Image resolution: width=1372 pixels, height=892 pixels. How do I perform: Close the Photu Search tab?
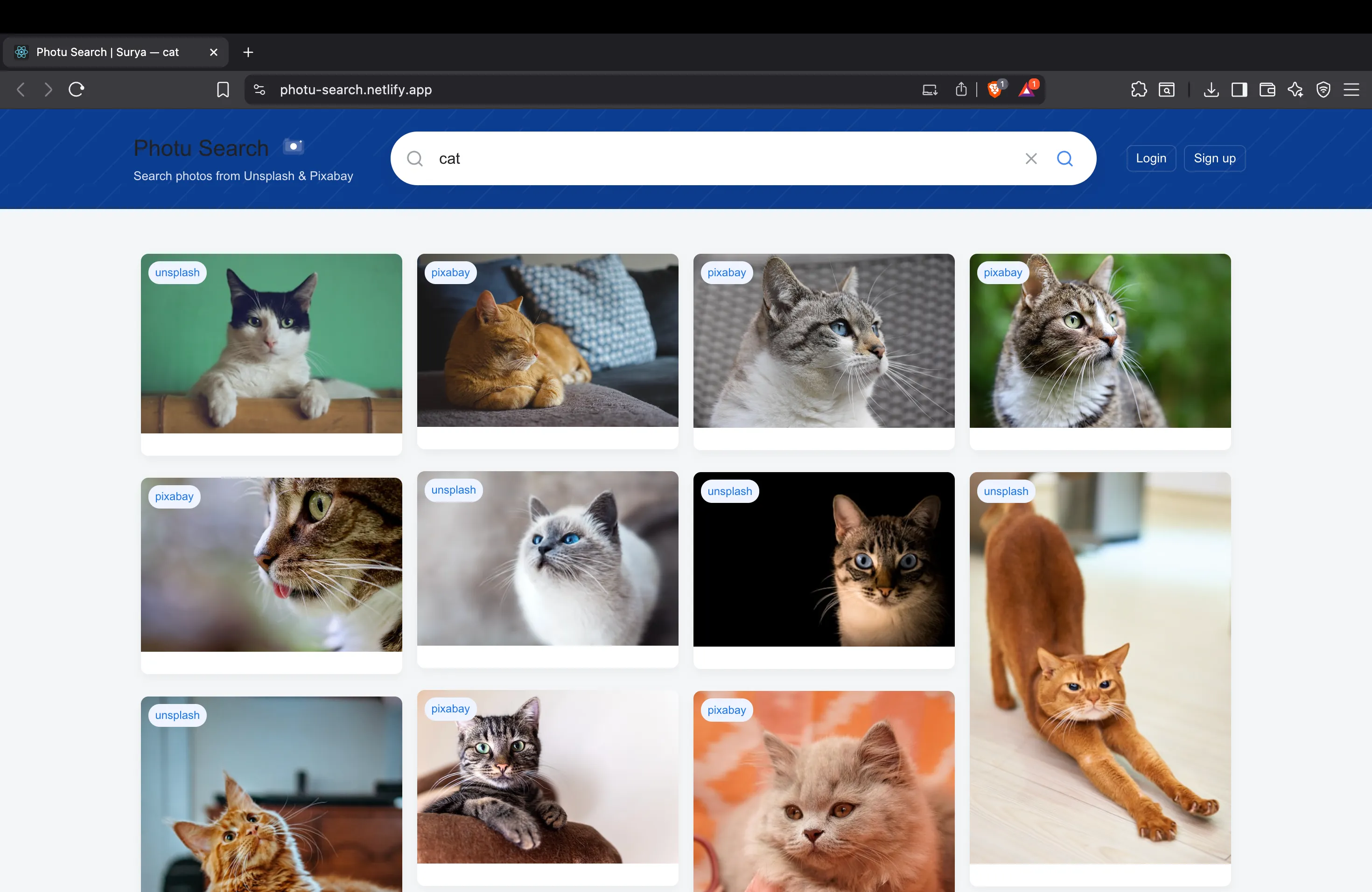coord(214,52)
